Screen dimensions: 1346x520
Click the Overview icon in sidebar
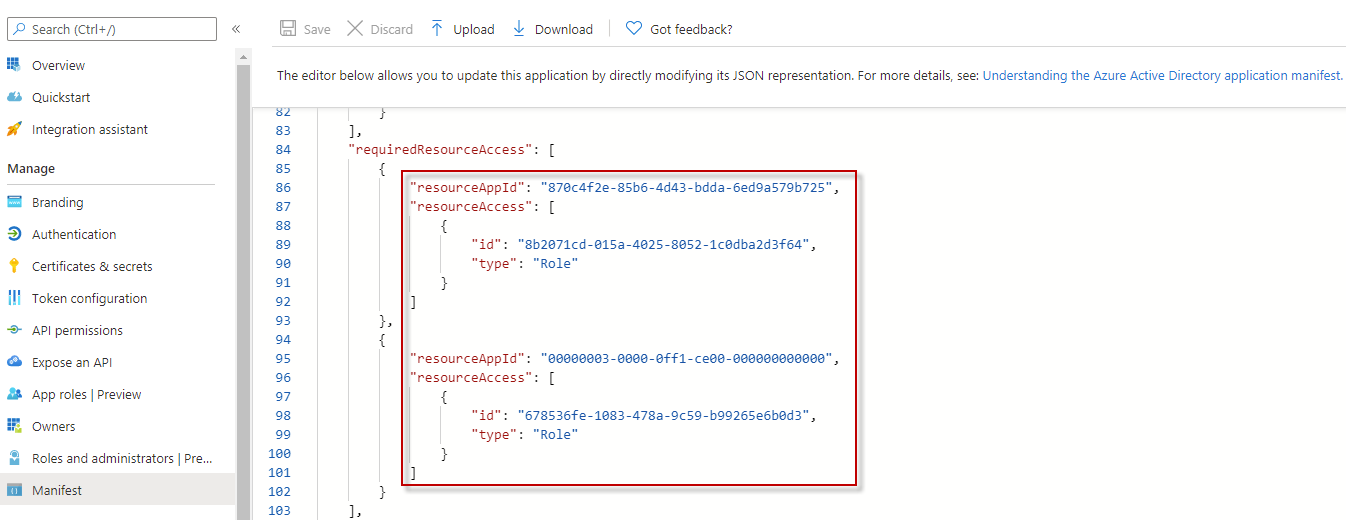pos(14,65)
